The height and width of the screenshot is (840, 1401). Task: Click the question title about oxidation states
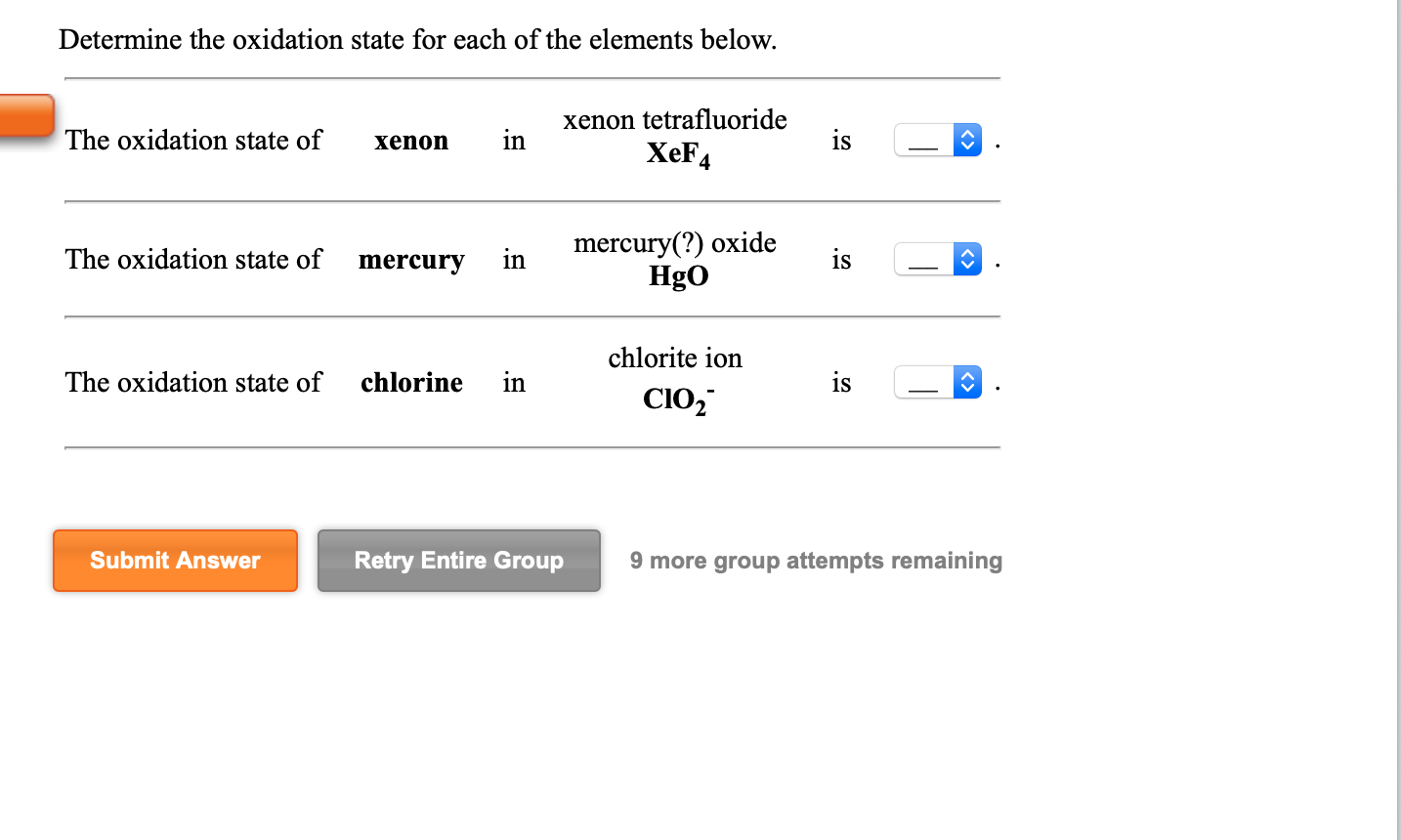point(418,40)
